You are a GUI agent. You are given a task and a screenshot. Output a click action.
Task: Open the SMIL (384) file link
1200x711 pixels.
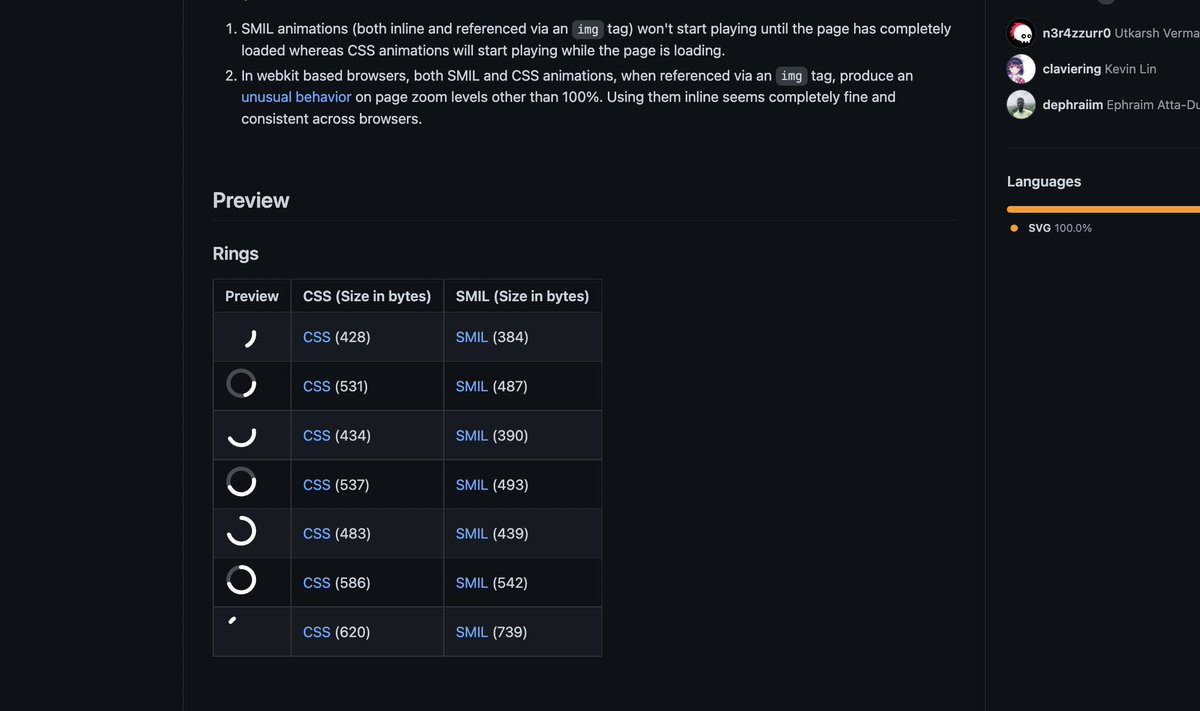471,337
